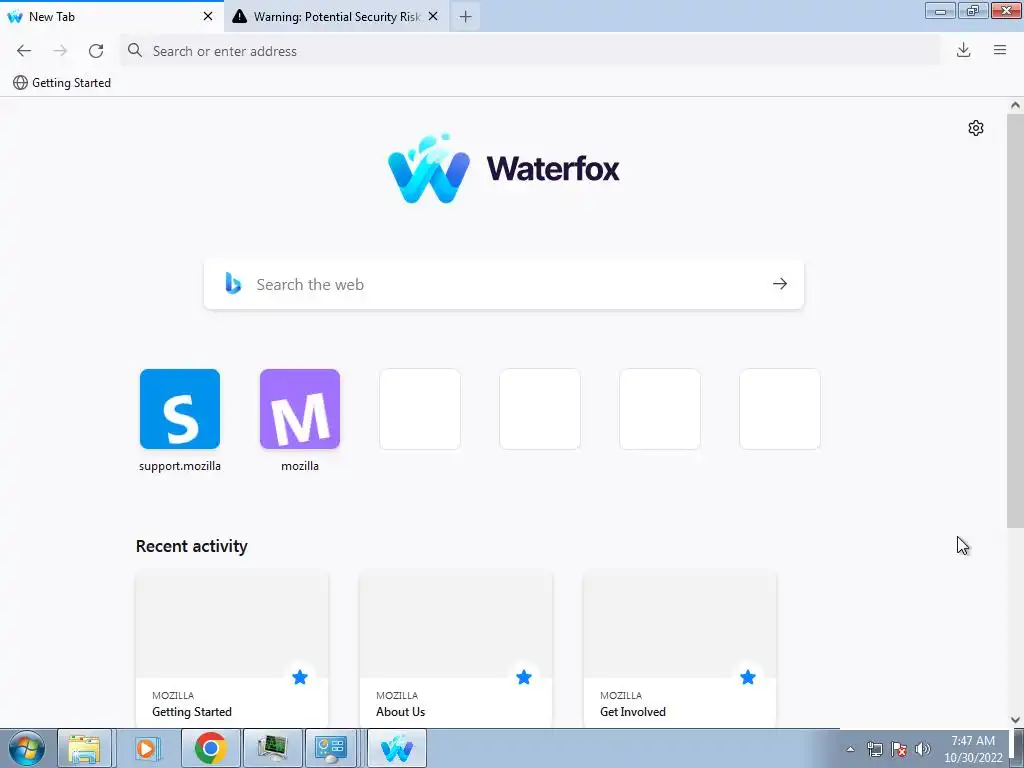Open the About Us activity card

click(x=456, y=649)
